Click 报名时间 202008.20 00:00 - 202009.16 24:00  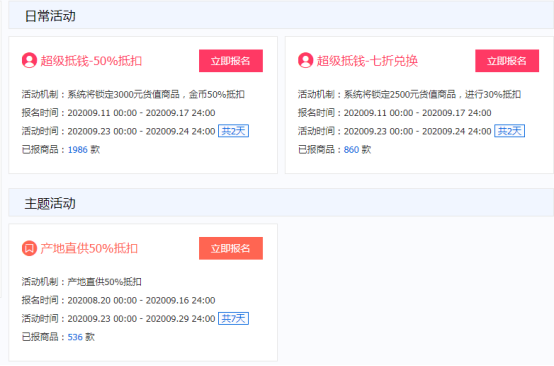pos(118,300)
